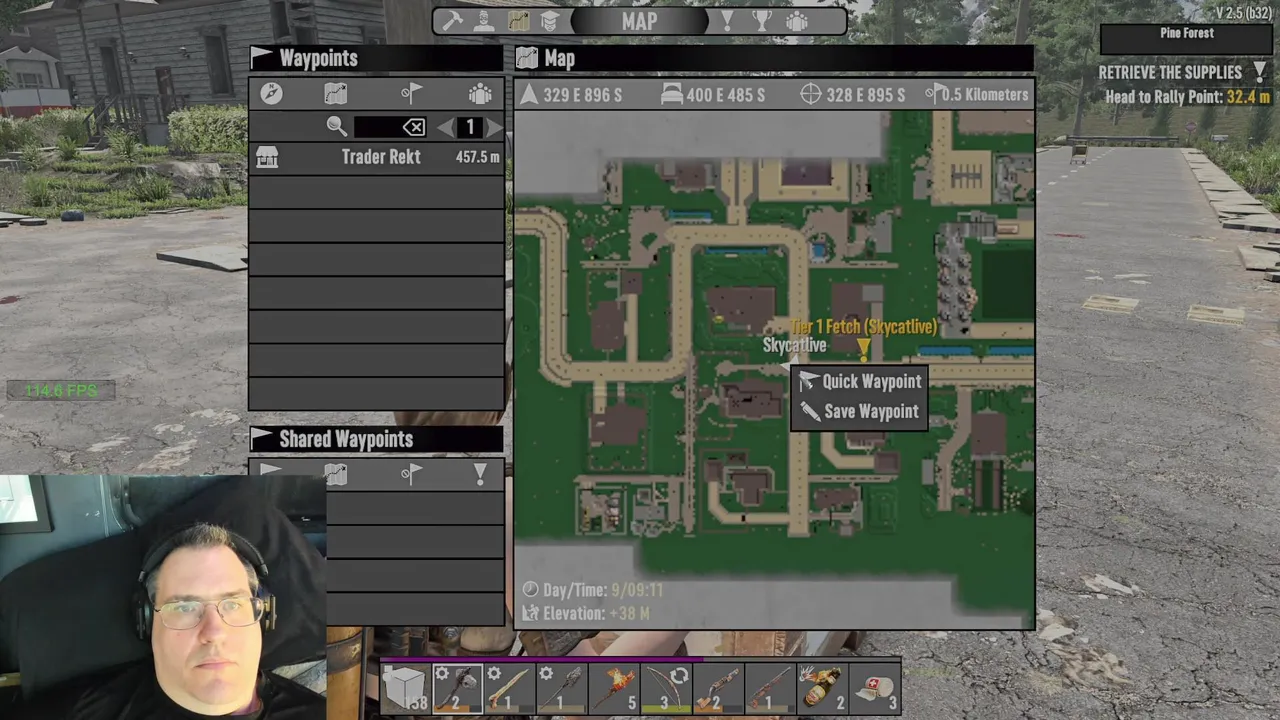
Task: Go to previous waypoint page
Action: click(x=446, y=127)
